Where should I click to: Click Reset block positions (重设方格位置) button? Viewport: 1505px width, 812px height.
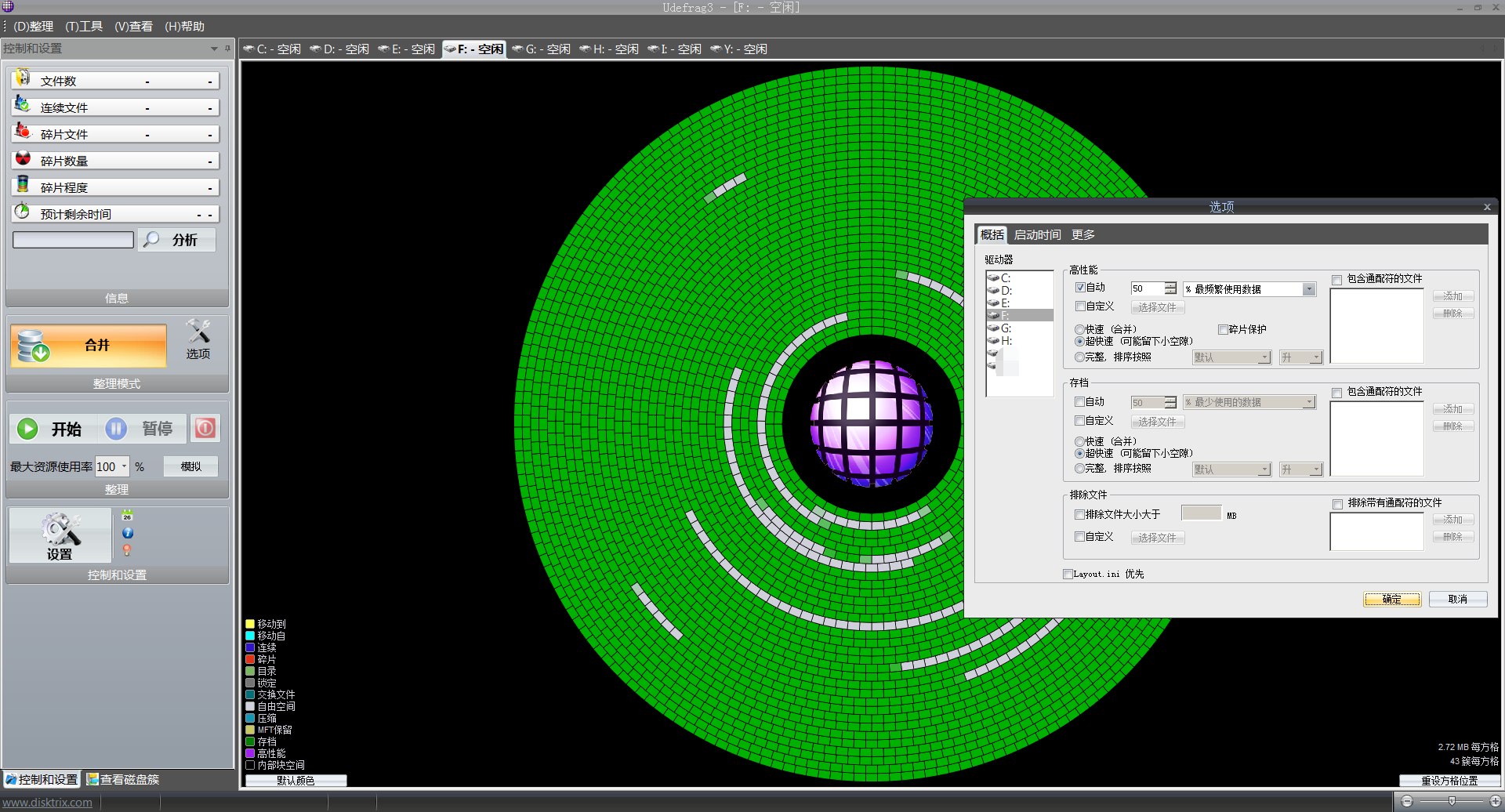1449,781
